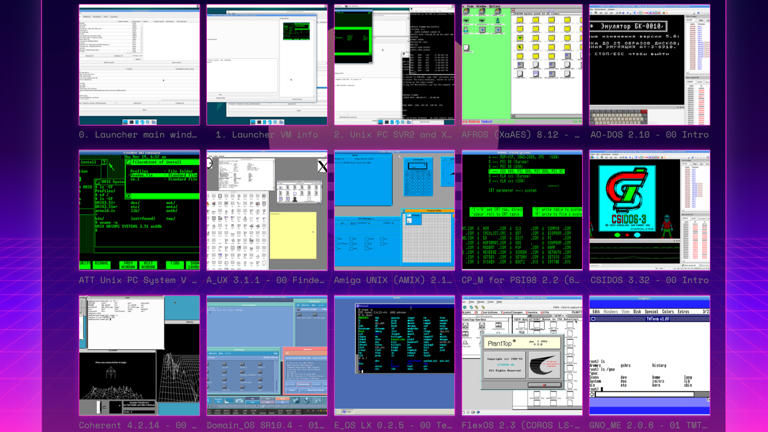Click caption 'ATT Unix PC System V …'

point(138,280)
